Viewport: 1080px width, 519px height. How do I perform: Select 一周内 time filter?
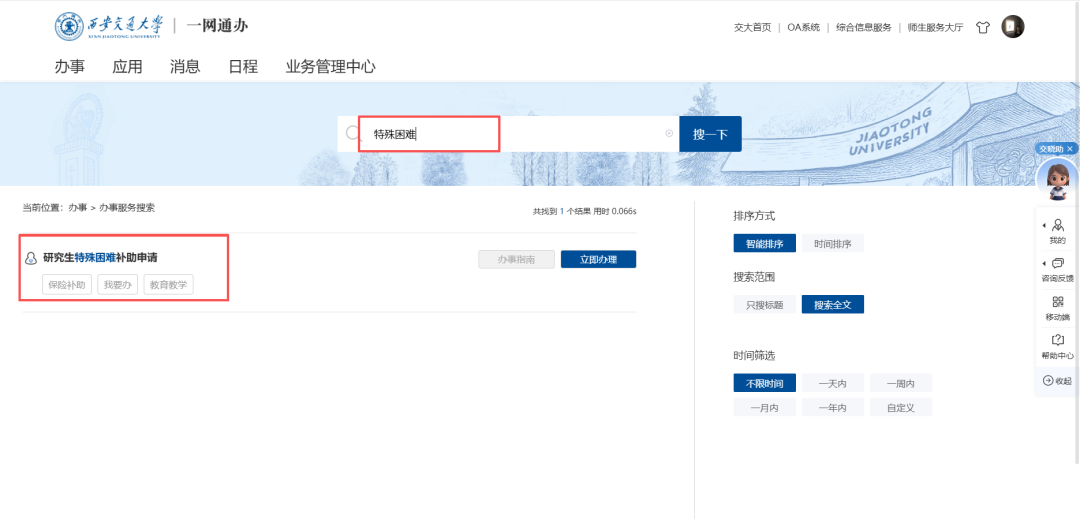click(x=901, y=383)
